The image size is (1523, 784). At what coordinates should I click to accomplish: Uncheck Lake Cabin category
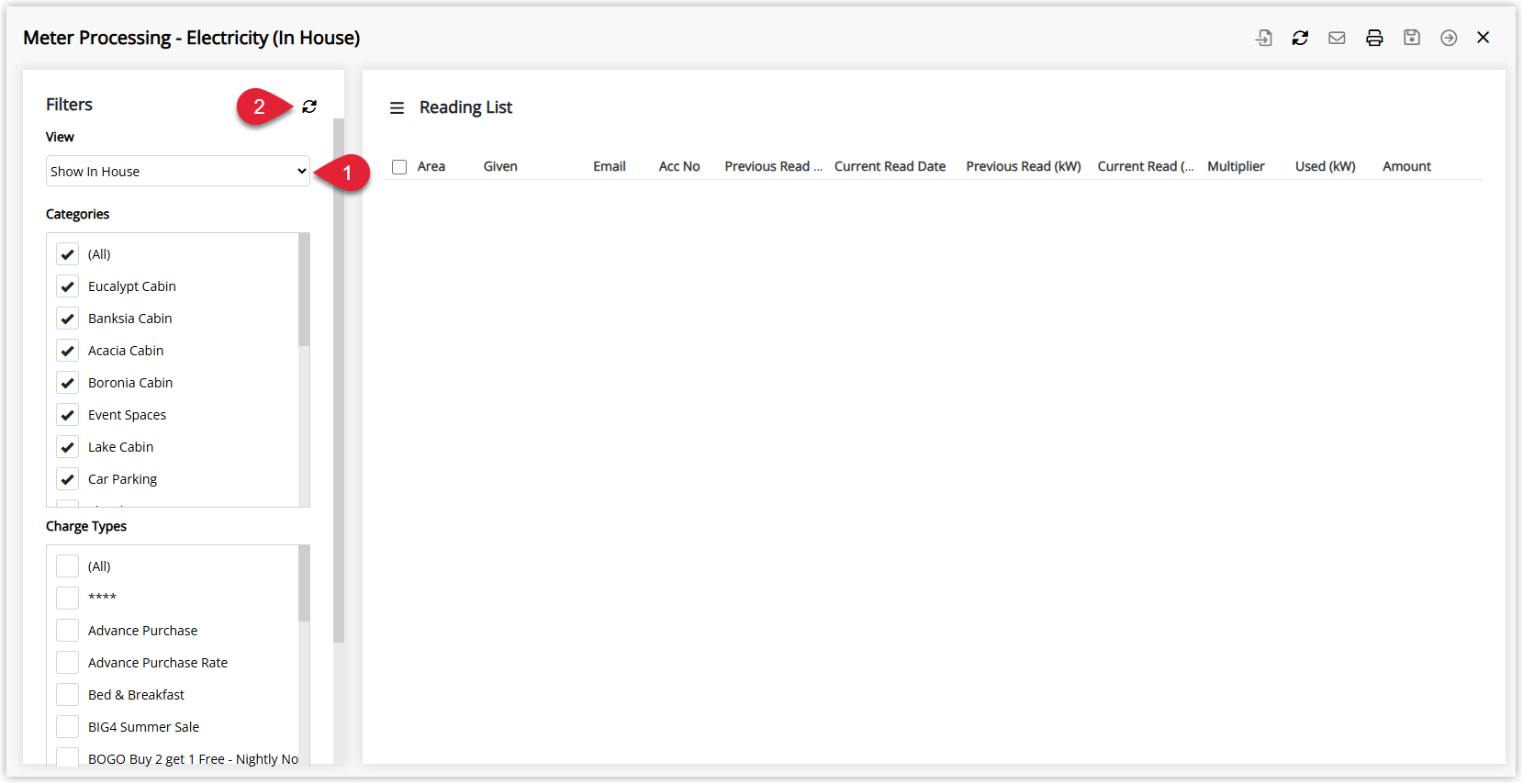click(x=67, y=447)
